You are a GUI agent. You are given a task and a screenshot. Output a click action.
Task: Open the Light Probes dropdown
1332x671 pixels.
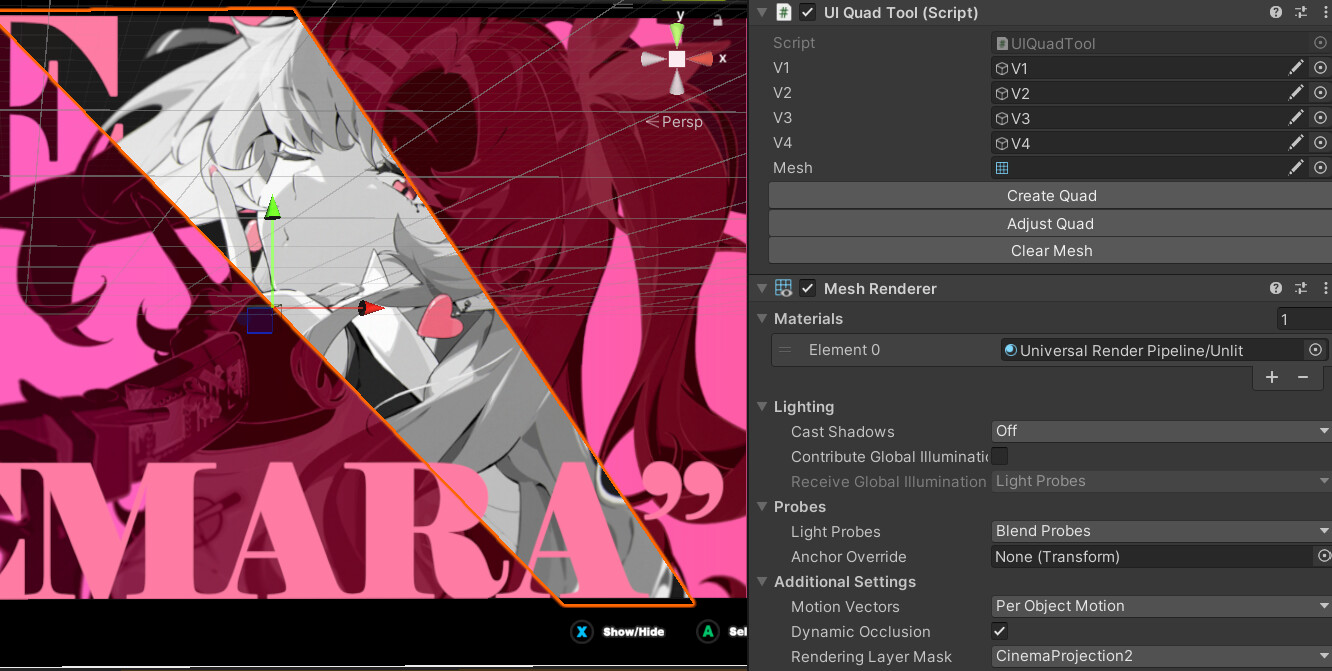point(1161,531)
